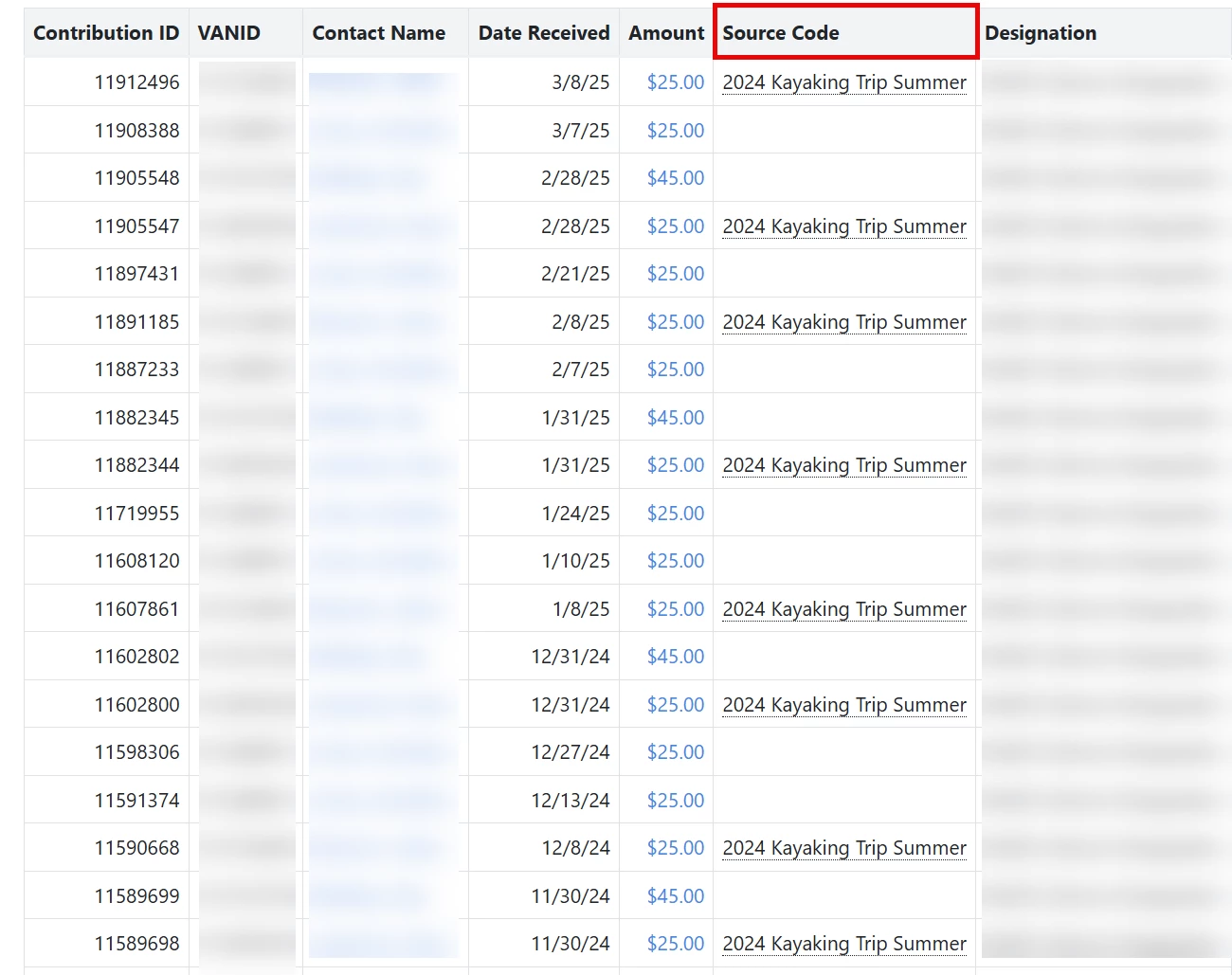Open $25.00 amount dated 1/24/25
The height and width of the screenshot is (975, 1232).
tap(676, 514)
